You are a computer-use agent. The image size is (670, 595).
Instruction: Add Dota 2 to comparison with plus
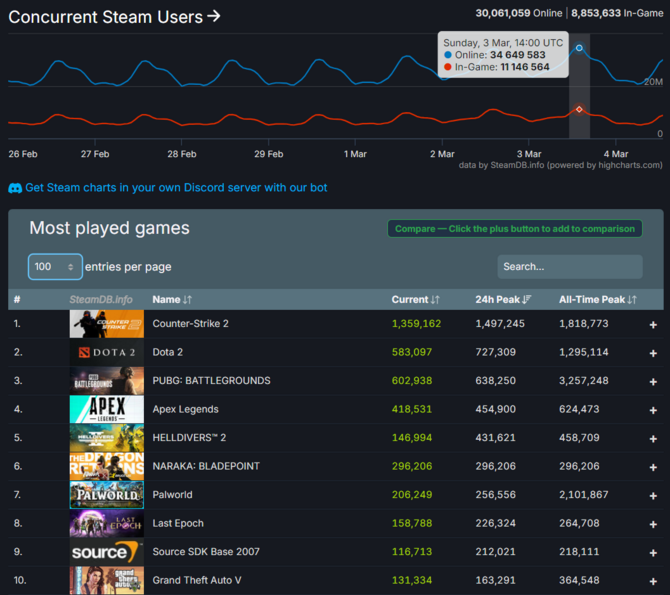tap(653, 353)
